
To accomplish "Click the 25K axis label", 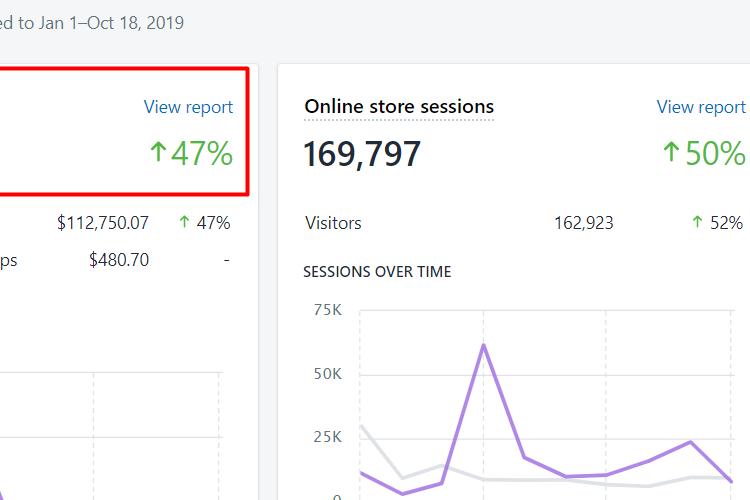I will point(328,437).
